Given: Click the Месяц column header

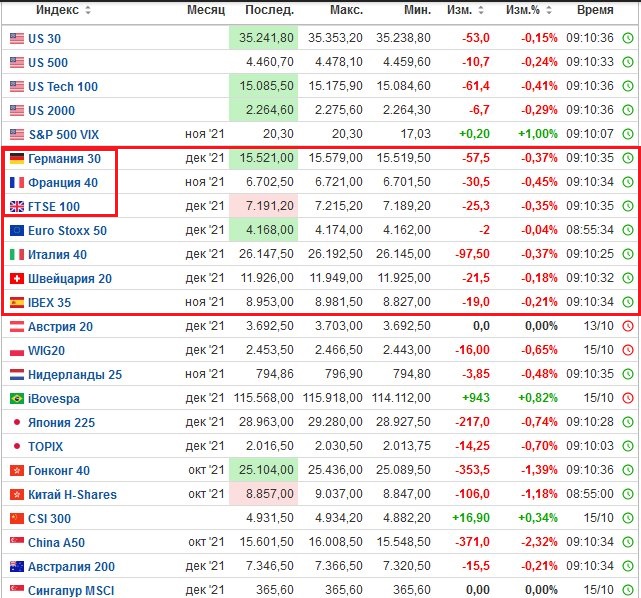Looking at the screenshot, I should coord(206,10).
